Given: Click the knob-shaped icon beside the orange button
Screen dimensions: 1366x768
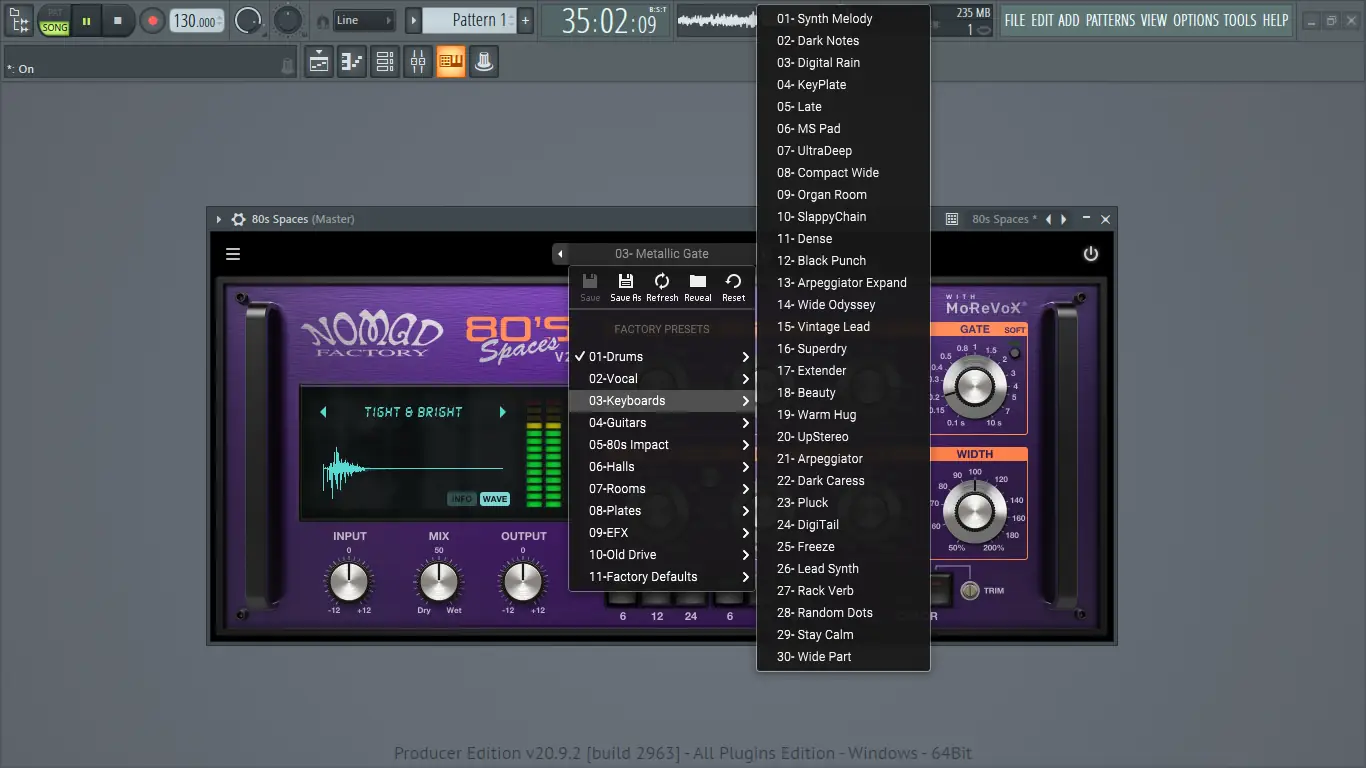Looking at the screenshot, I should [x=484, y=62].
